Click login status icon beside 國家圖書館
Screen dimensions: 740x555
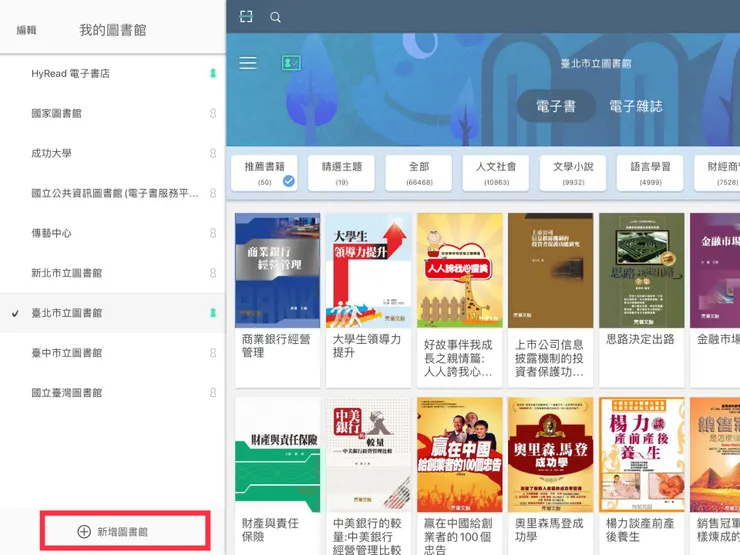[x=213, y=113]
